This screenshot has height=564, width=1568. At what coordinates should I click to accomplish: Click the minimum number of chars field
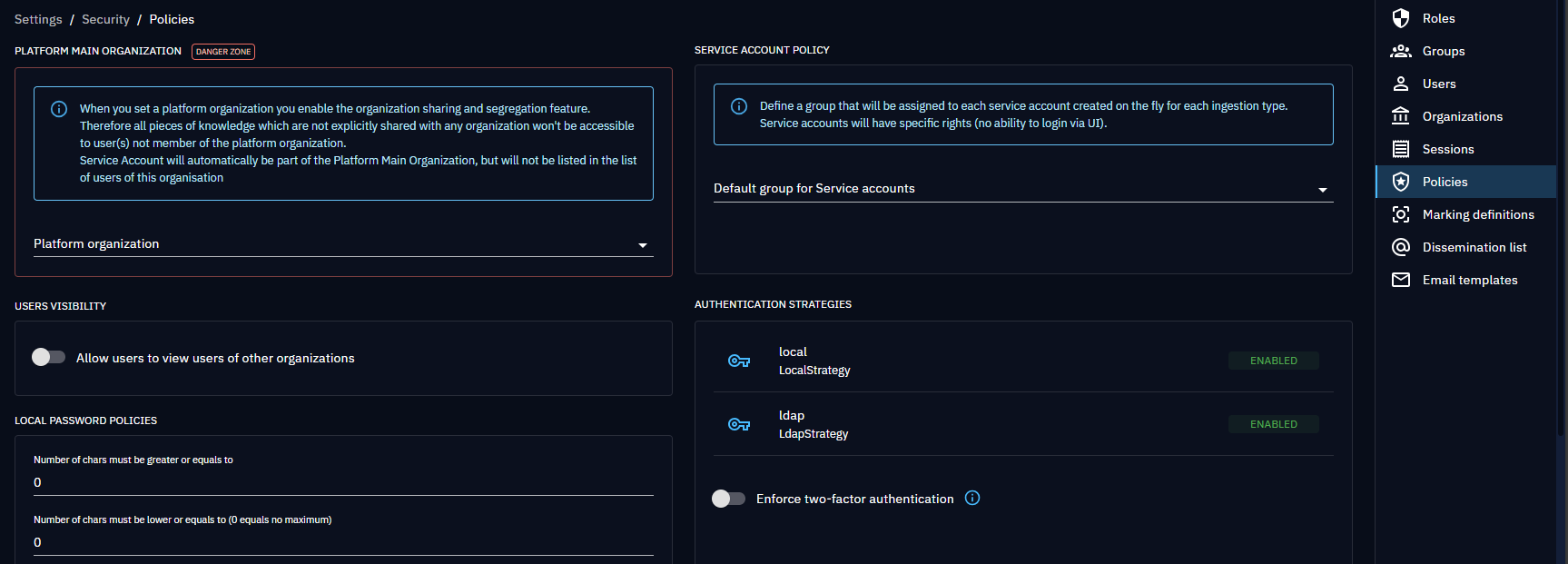point(343,482)
